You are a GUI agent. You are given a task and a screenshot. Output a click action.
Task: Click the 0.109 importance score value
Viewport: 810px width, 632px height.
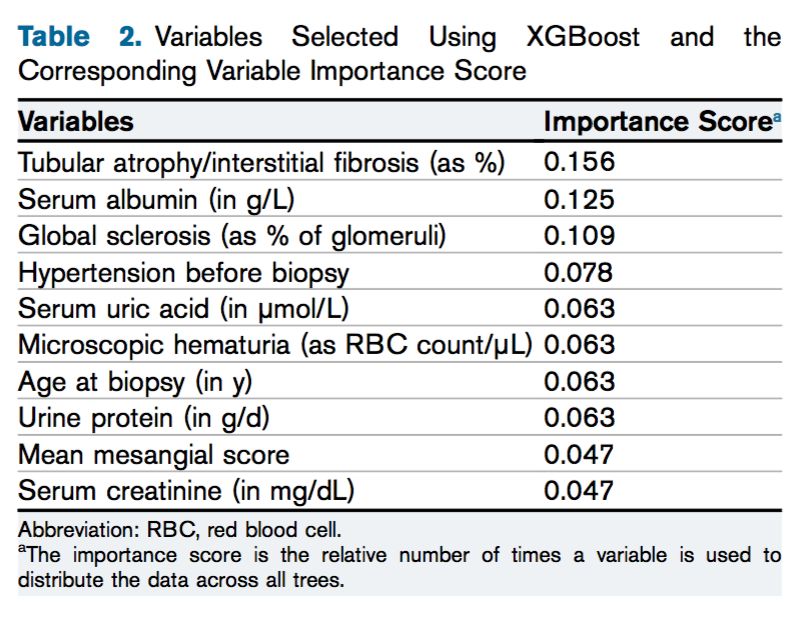tap(579, 236)
